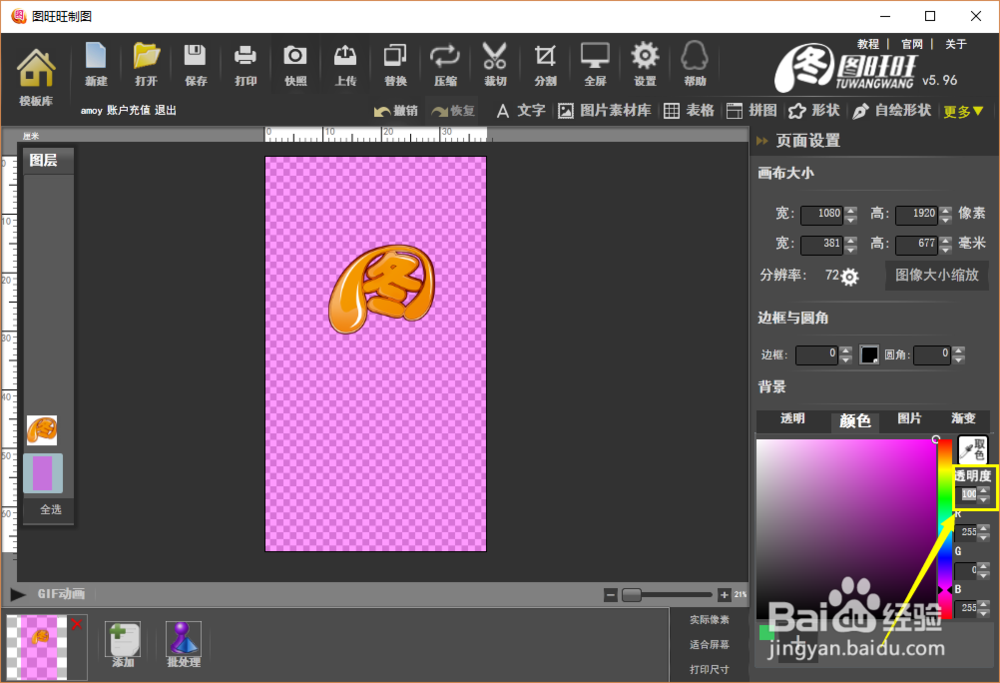Screen dimensions: 1000x683
Task: Click the B value field 255
Action: coord(967,608)
